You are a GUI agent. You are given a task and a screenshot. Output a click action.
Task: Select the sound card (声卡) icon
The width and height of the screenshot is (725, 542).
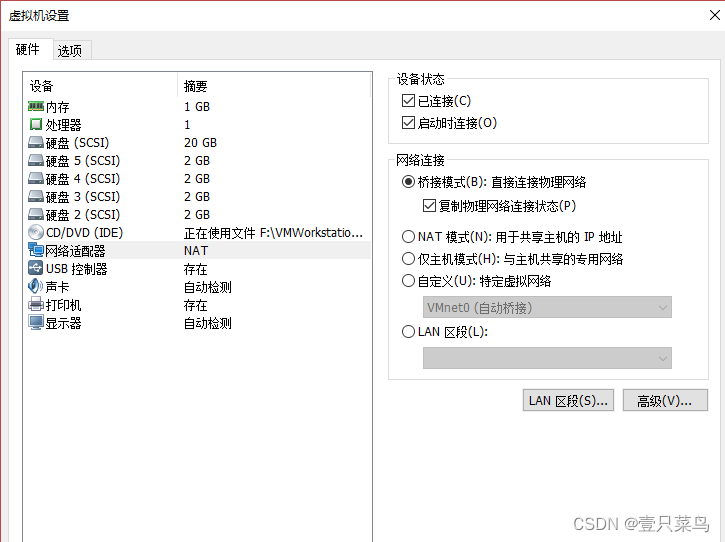pos(36,286)
